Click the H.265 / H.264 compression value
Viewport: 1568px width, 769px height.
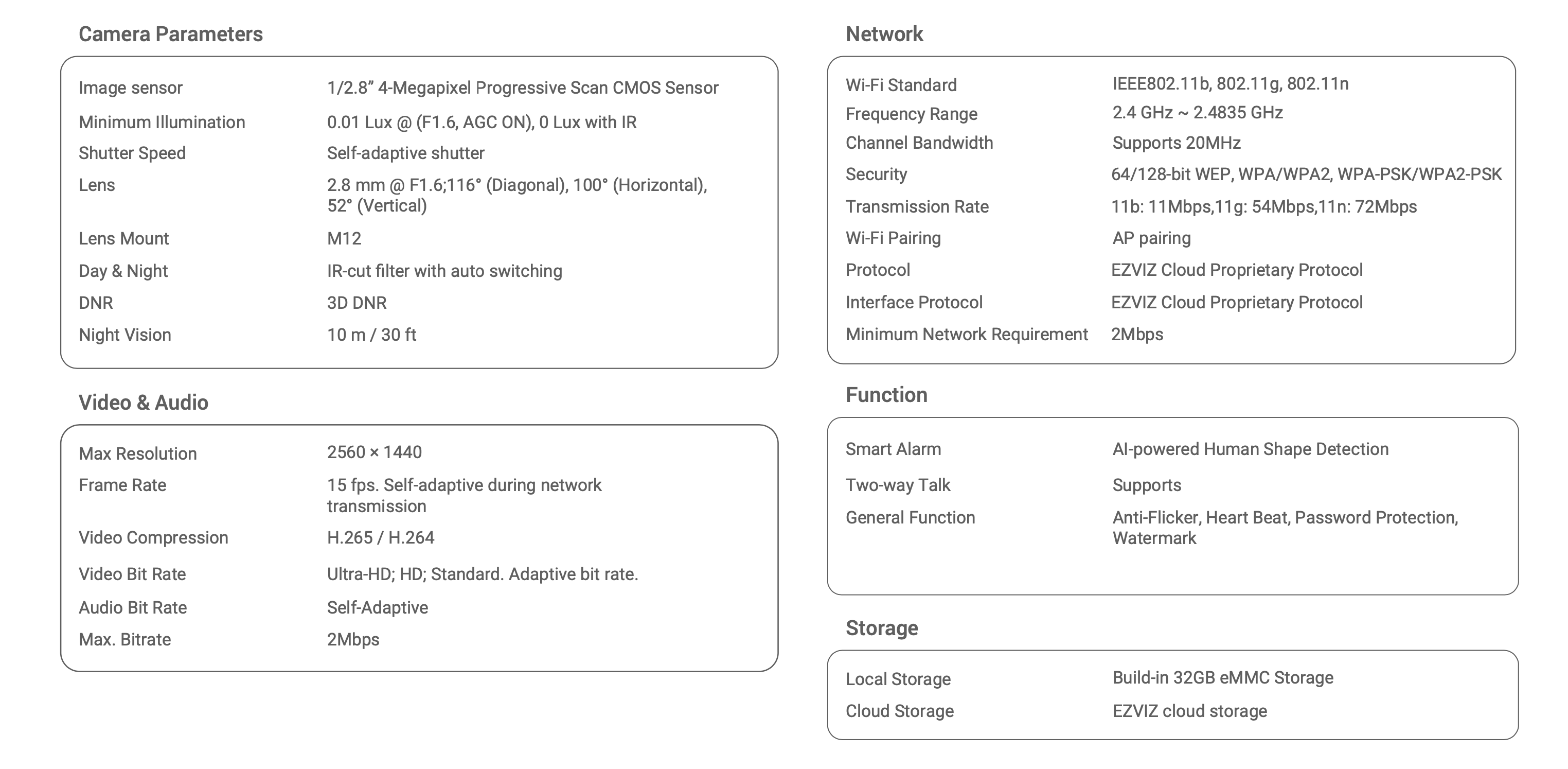click(381, 537)
